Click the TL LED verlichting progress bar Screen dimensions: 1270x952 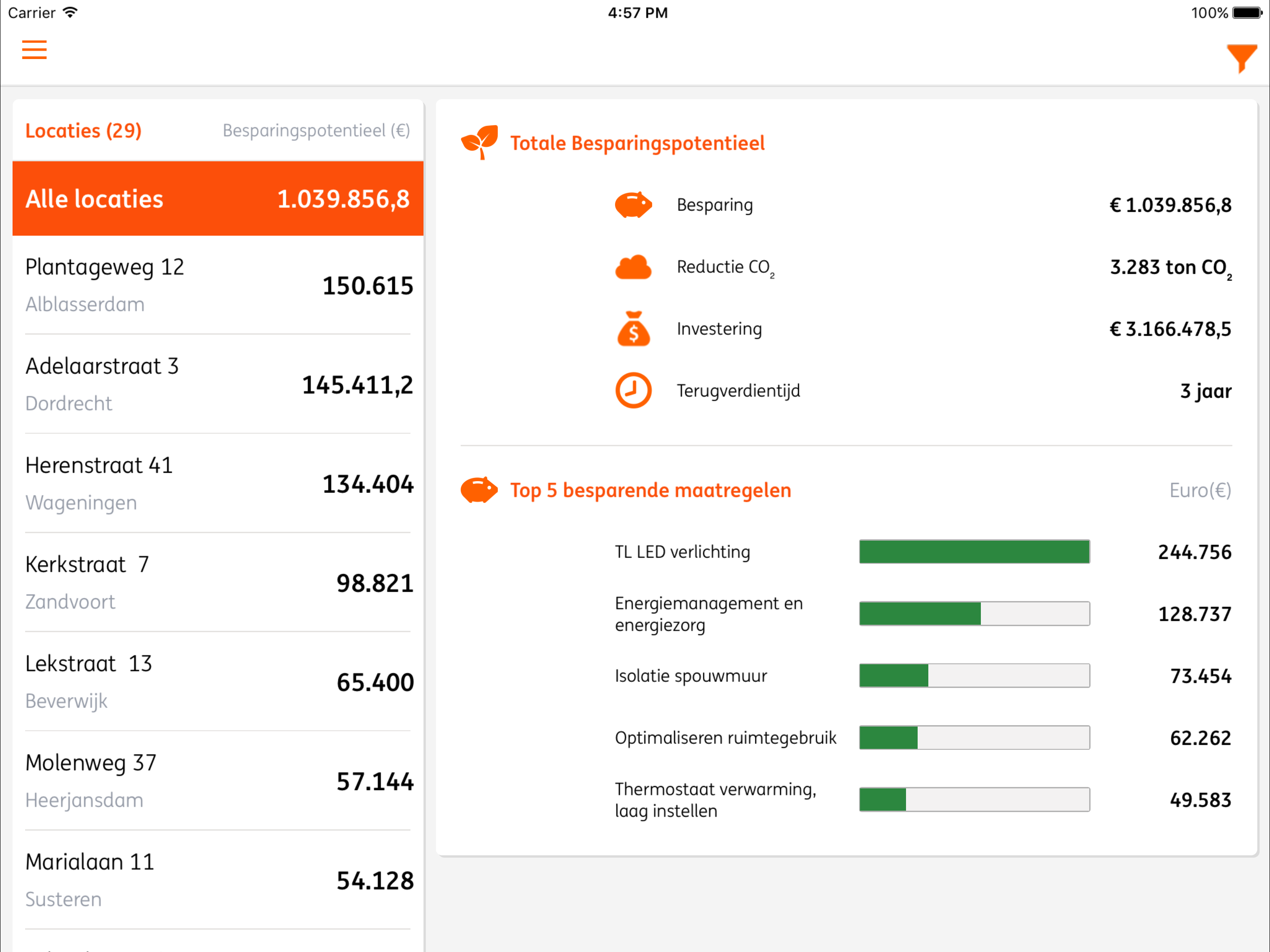click(x=974, y=552)
